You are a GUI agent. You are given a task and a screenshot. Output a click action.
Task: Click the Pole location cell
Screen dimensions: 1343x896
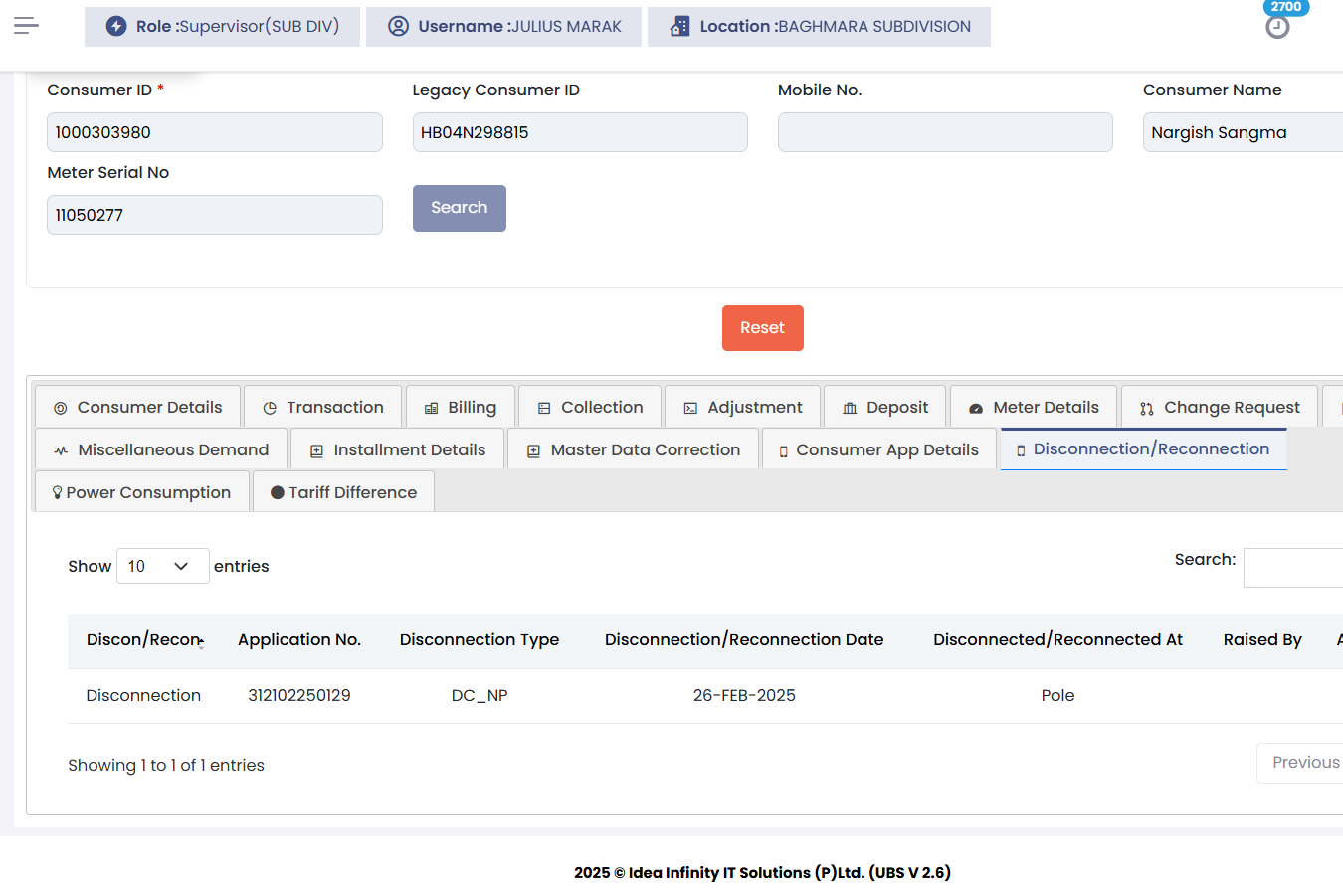(1058, 696)
